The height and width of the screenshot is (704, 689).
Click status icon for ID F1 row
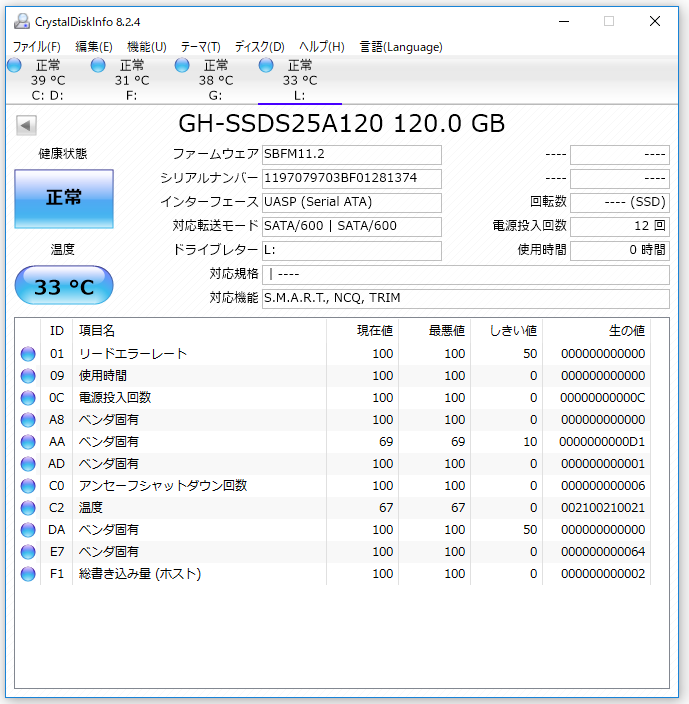coord(28,574)
